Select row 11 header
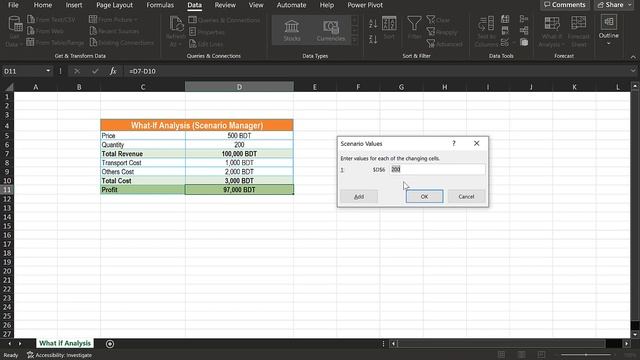 tap(7, 190)
